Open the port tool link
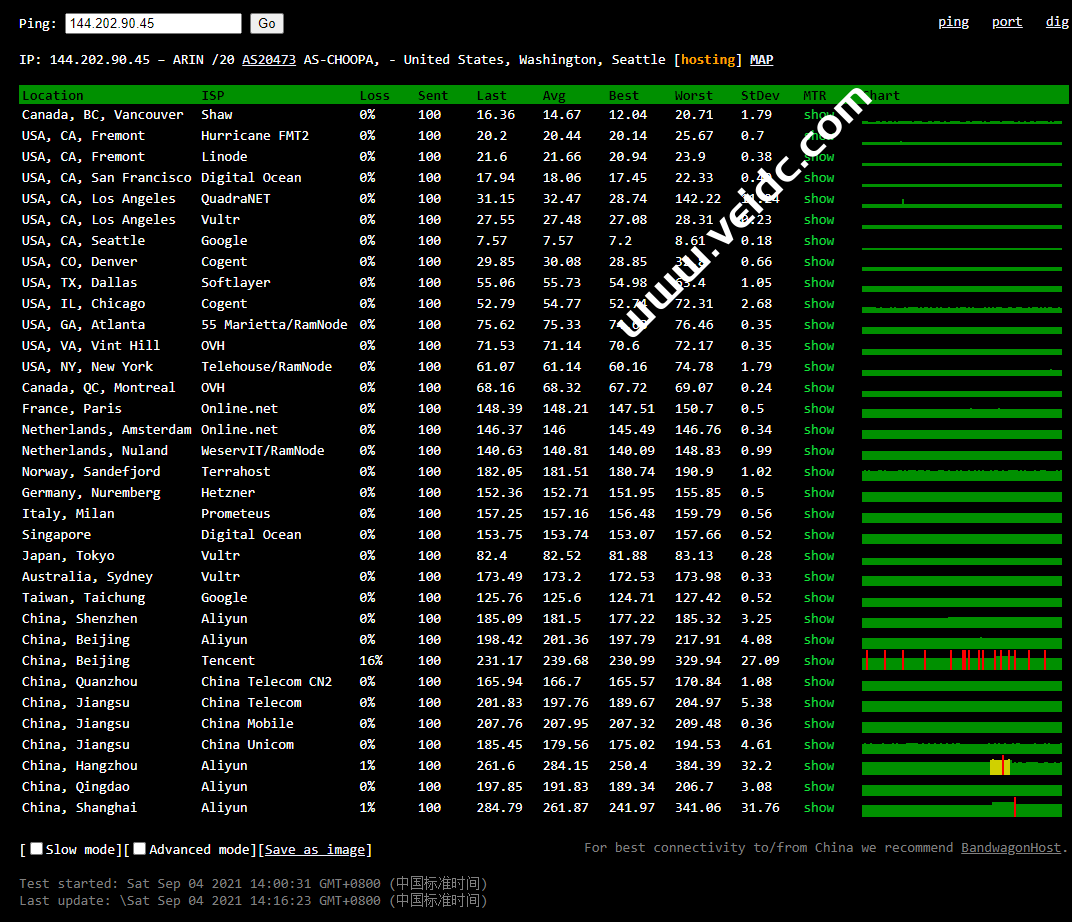 1007,22
